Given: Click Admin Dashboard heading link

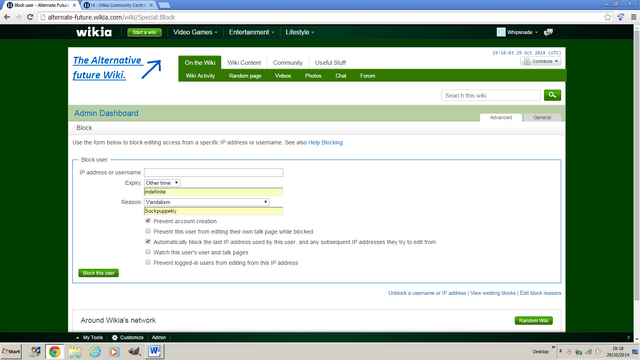Looking at the screenshot, I should pyautogui.click(x=106, y=113).
